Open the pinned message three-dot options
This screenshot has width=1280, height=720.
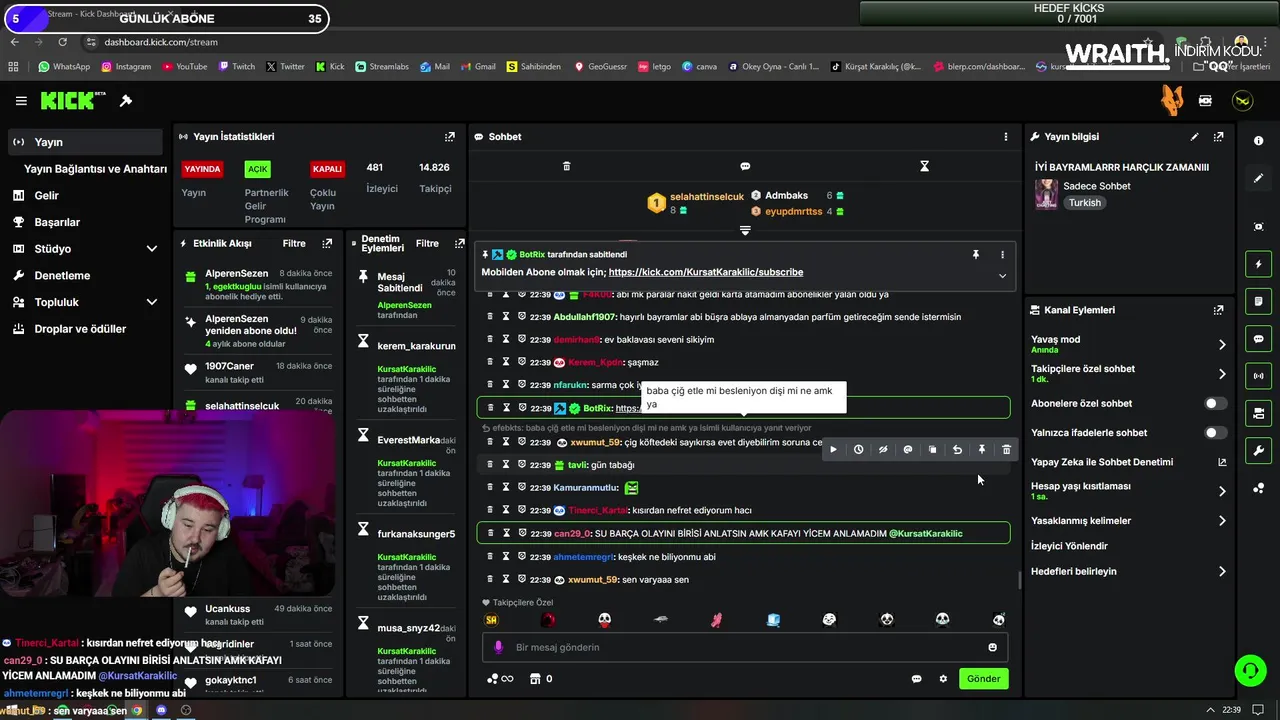(x=1002, y=255)
